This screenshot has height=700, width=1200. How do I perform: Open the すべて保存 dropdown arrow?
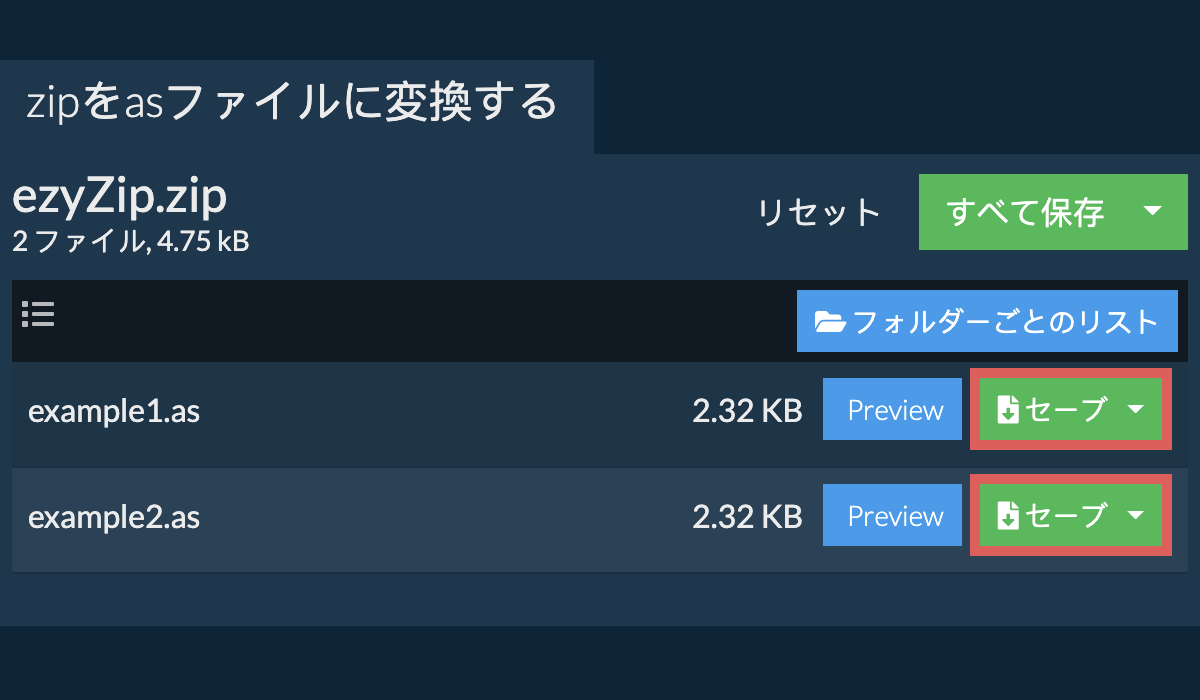(1152, 211)
